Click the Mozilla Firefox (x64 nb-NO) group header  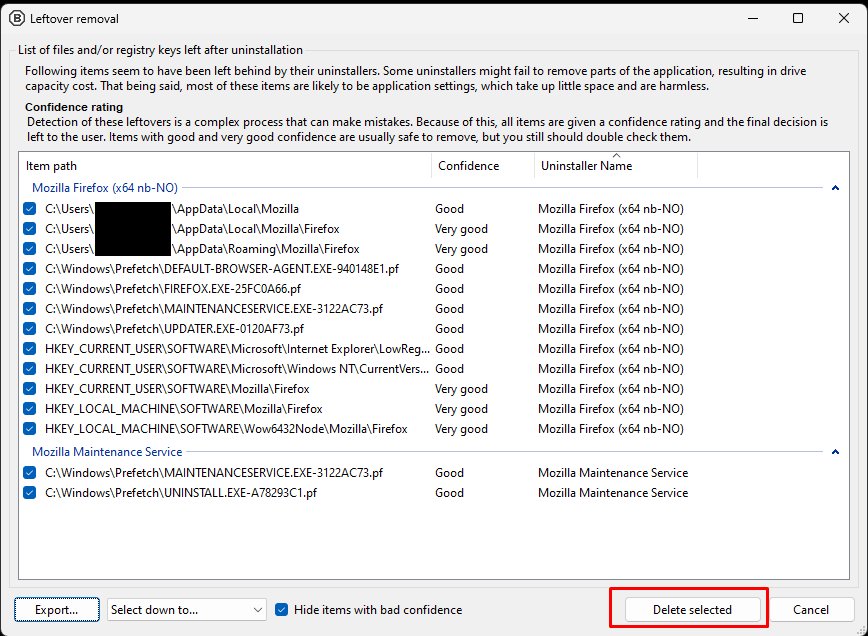[105, 188]
